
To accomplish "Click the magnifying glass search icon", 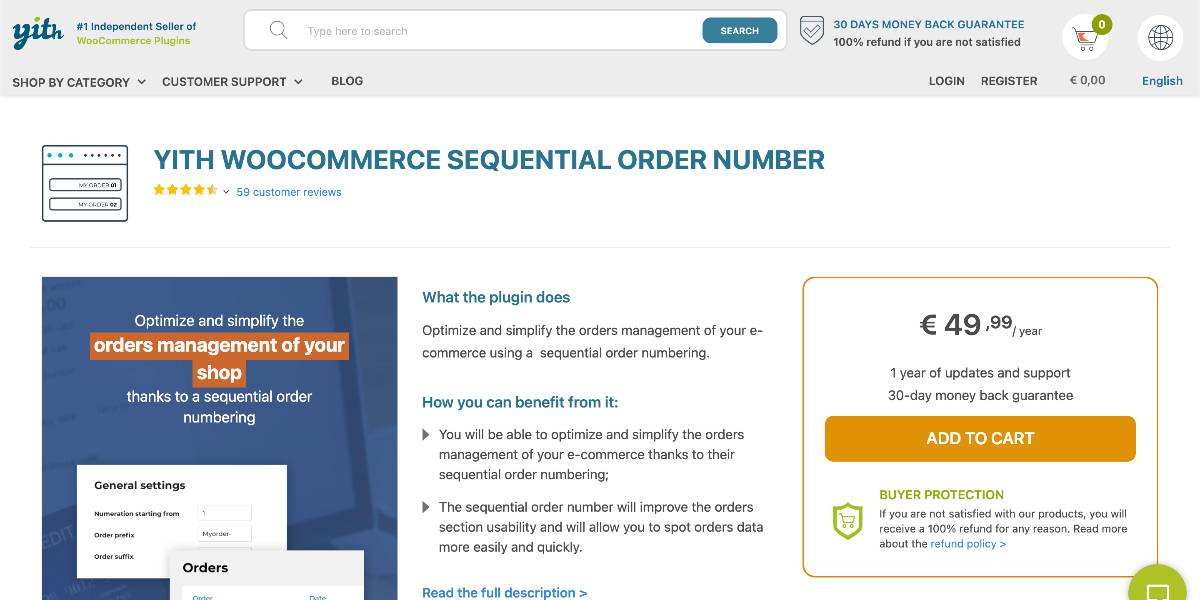I will tap(279, 30).
